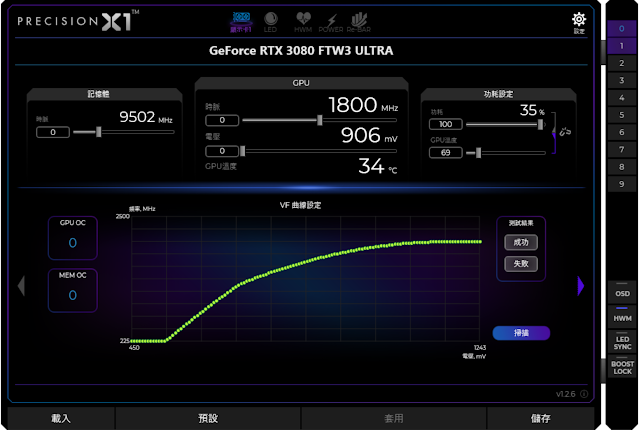Select profile slot 3
This screenshot has width=639, height=430.
tap(621, 80)
